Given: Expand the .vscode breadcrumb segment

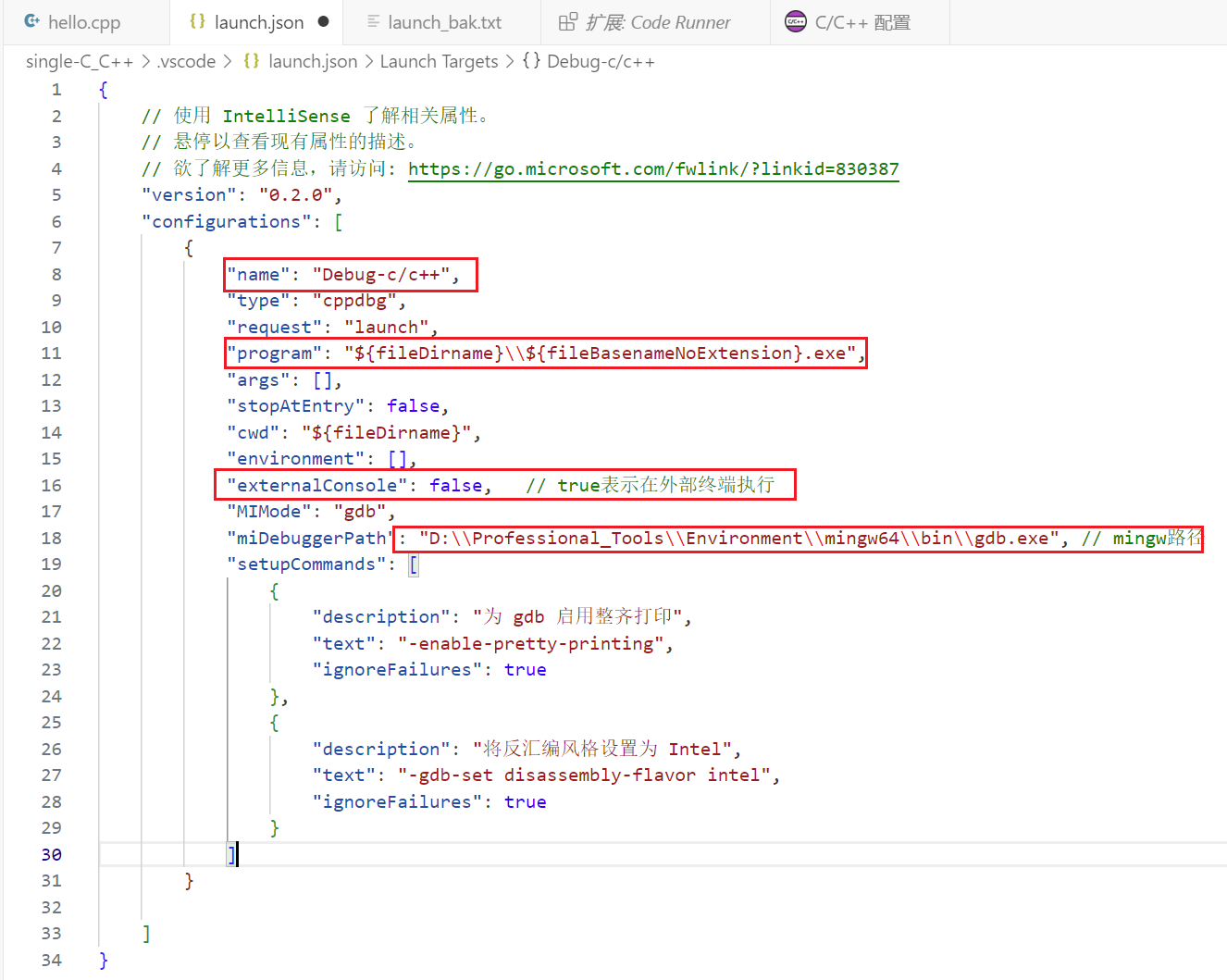Looking at the screenshot, I should pos(186,61).
